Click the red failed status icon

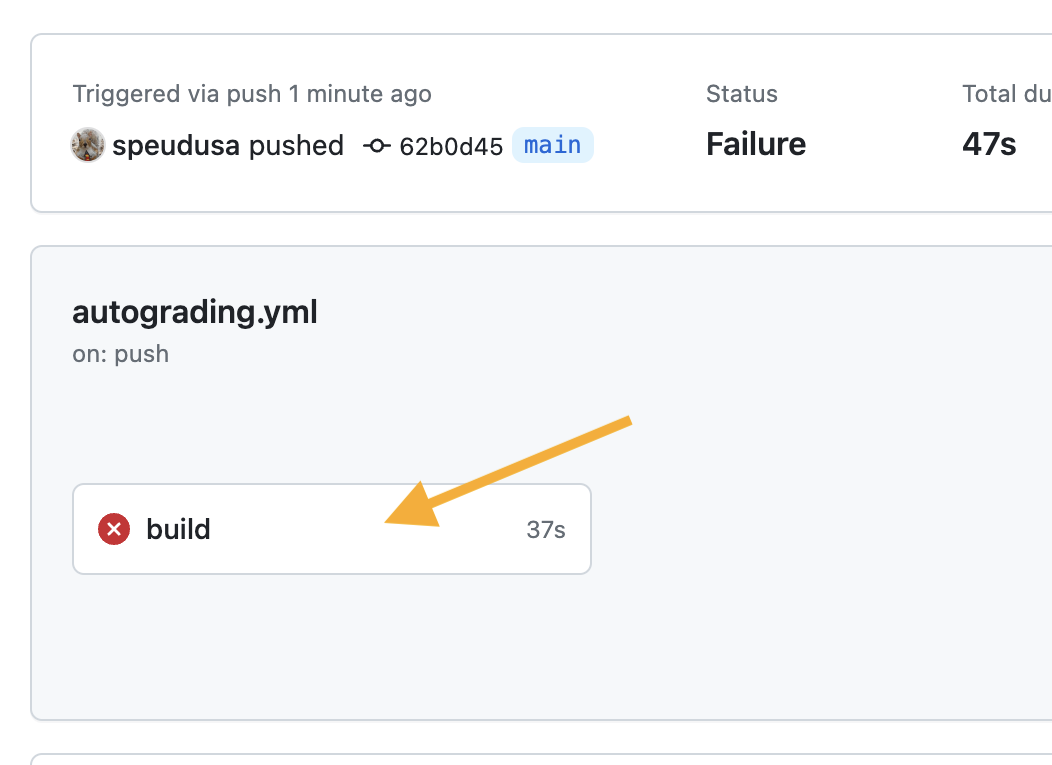click(x=114, y=529)
